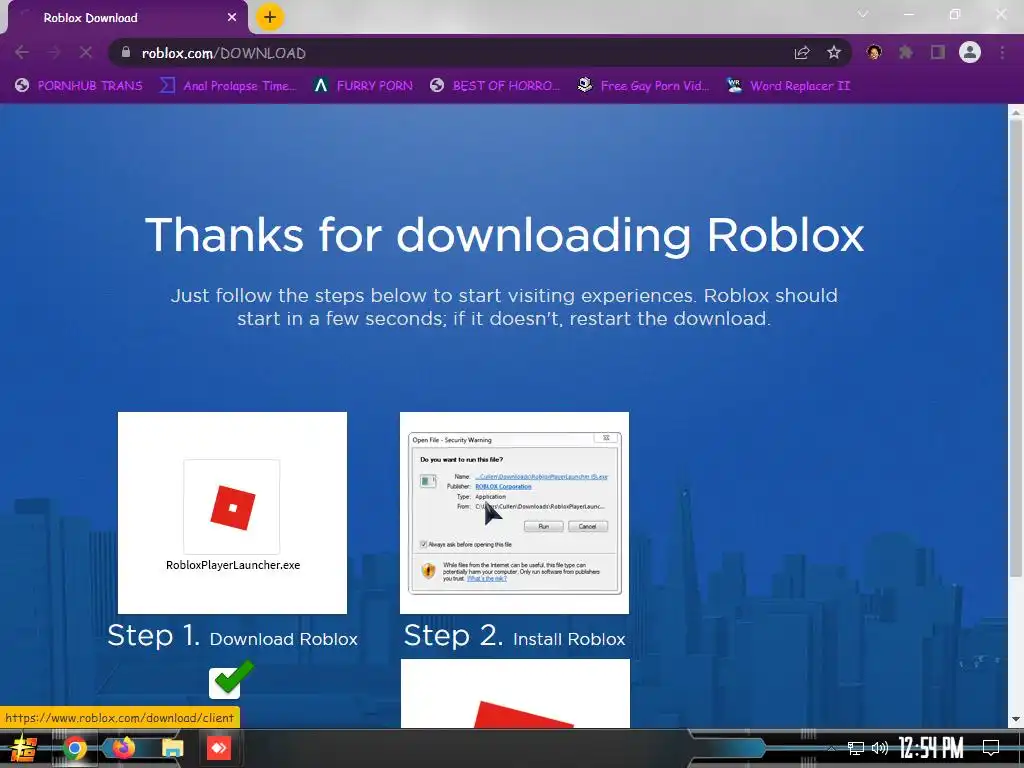Click the Chrome icon on the taskbar

pos(74,748)
